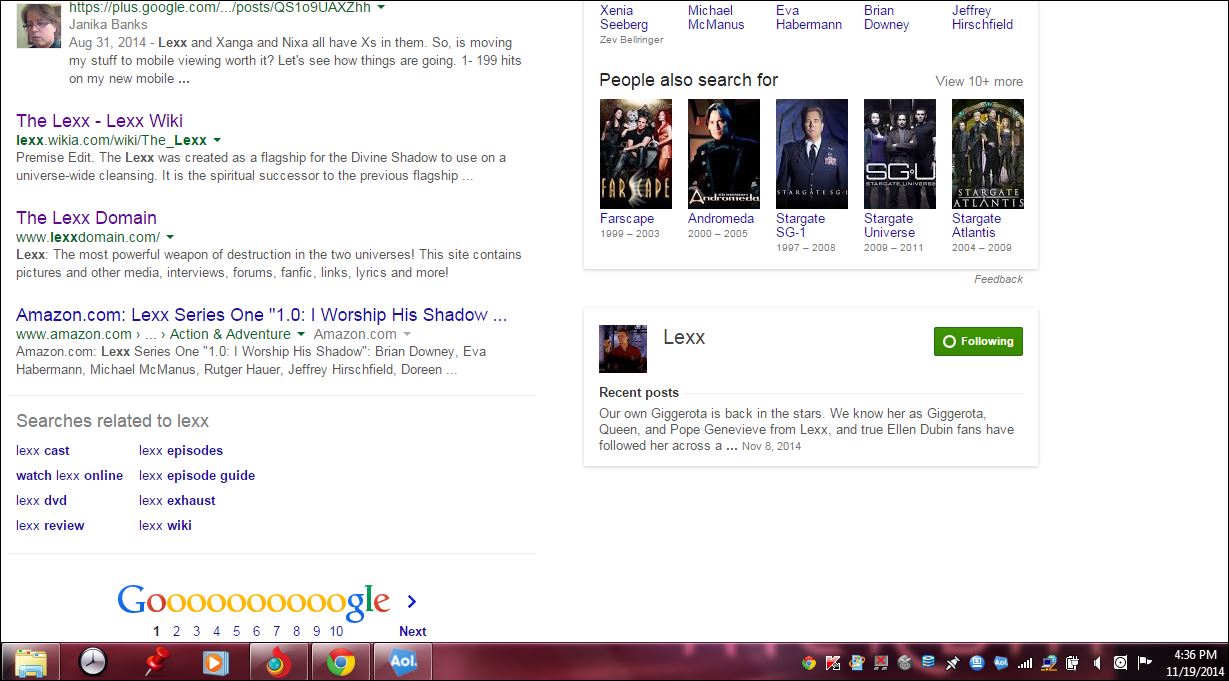Expand options arrow for plus.google.com result
This screenshot has height=681, width=1229.
[381, 6]
